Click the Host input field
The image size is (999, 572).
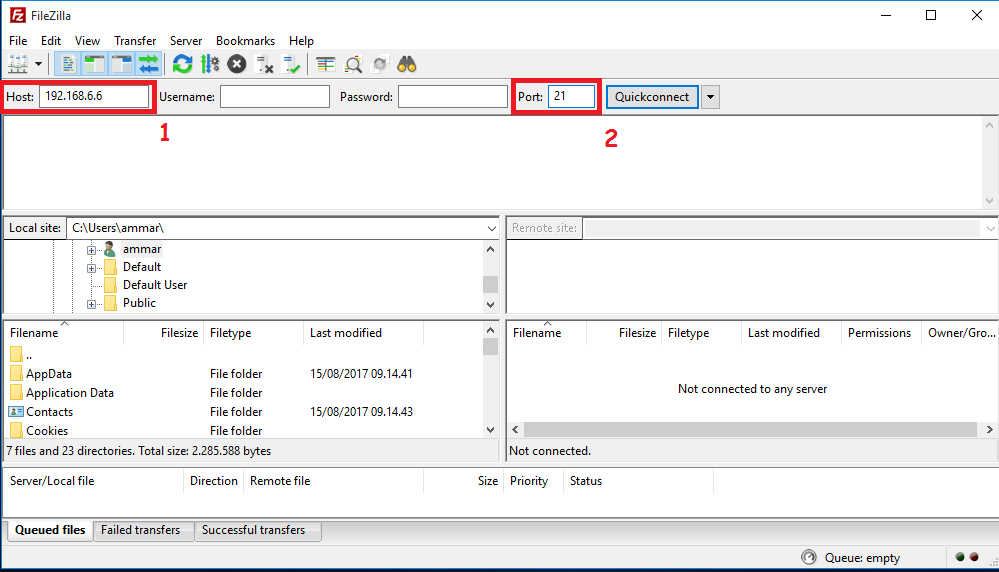[x=94, y=96]
